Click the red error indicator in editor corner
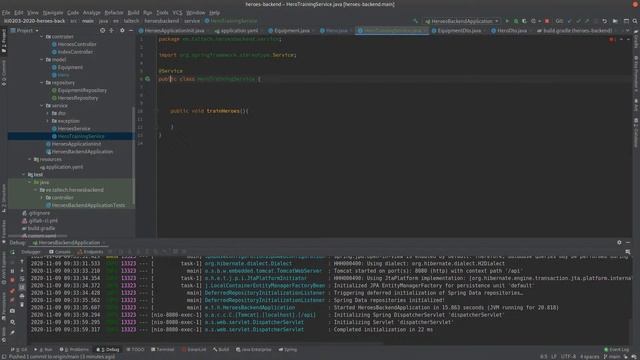The width and height of the screenshot is (640, 360). (x=612, y=40)
